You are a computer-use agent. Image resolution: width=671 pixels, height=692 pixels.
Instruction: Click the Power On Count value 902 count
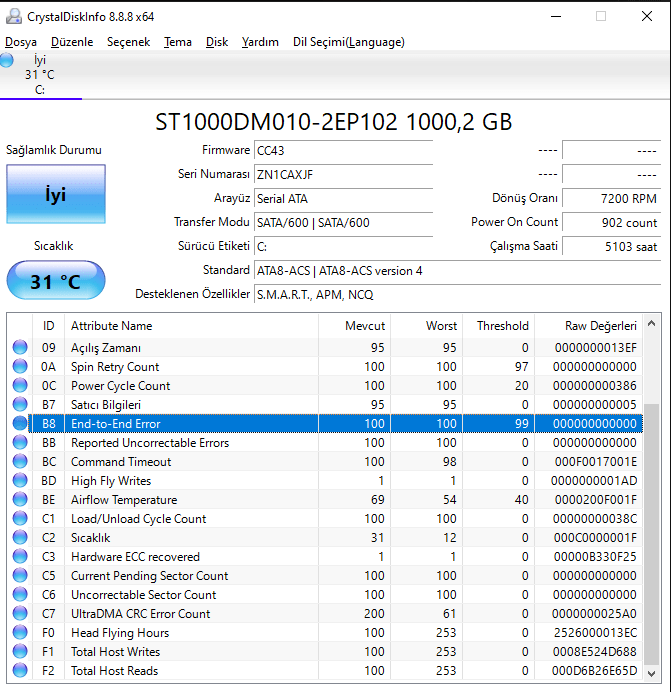[x=611, y=222]
